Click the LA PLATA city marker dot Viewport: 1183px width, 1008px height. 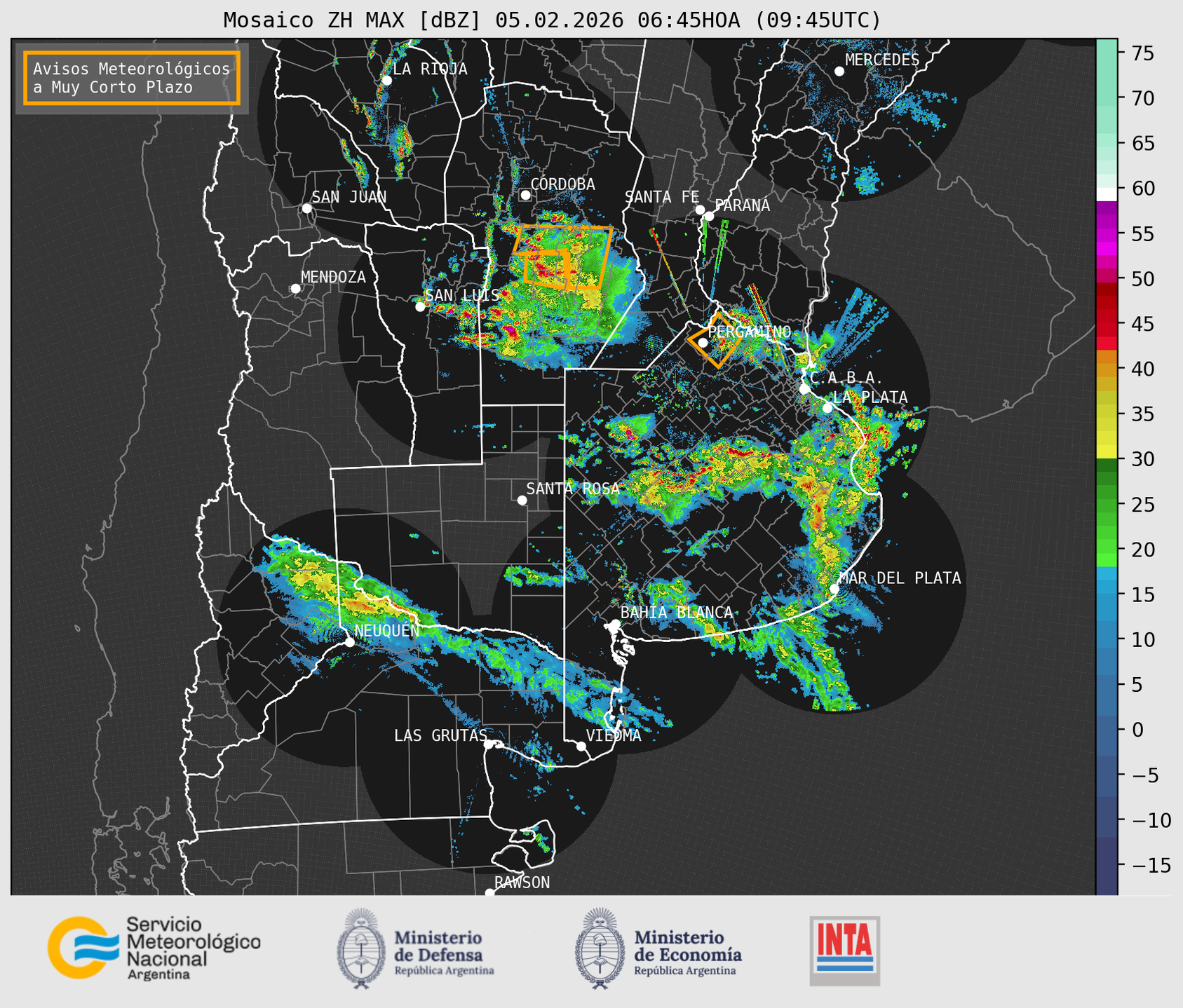coord(827,408)
